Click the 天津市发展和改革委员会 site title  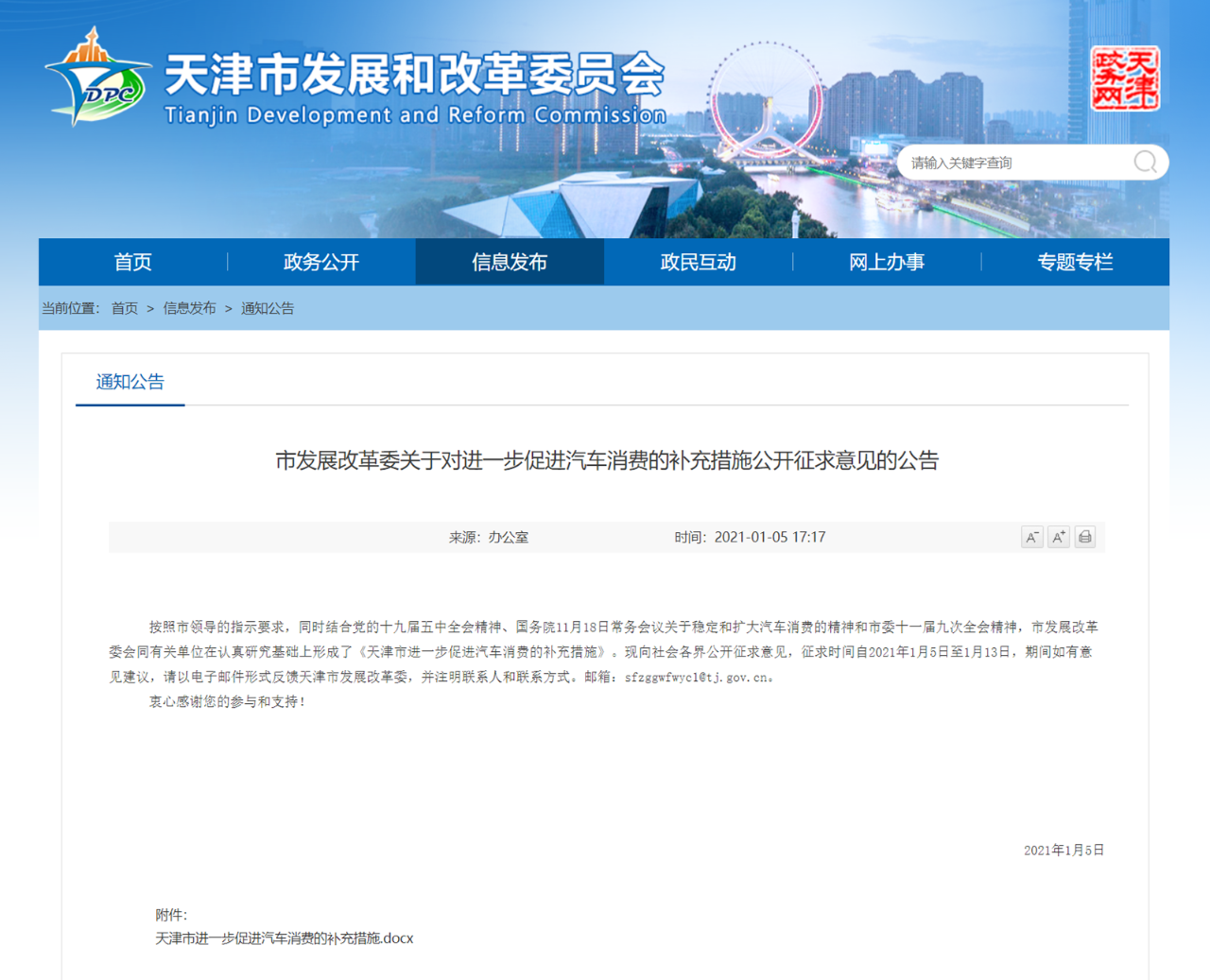[414, 76]
